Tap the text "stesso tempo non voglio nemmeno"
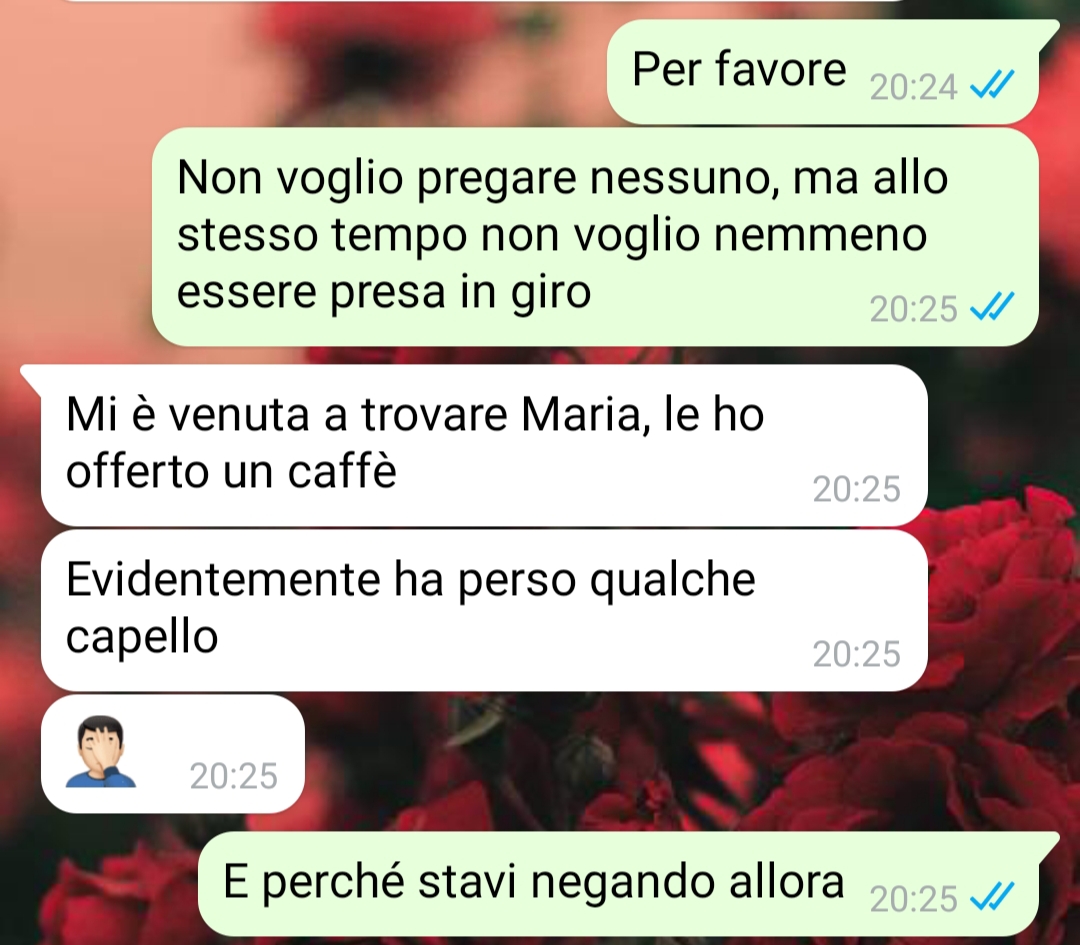Screen dimensions: 1080x945 point(552,236)
